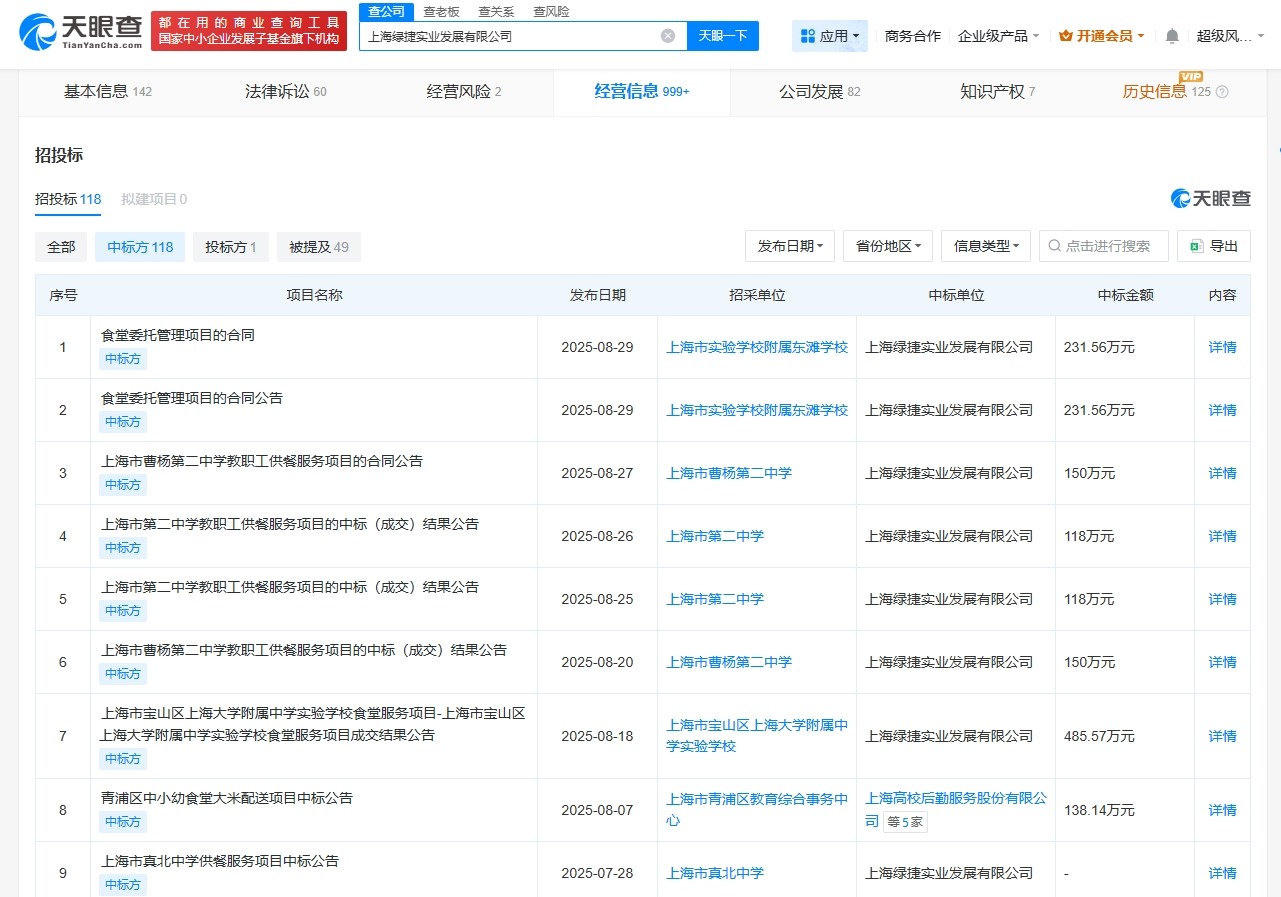Screen dimensions: 1281x897
Task: Click the Excel icon on the 导出 button
Action: [1195, 246]
